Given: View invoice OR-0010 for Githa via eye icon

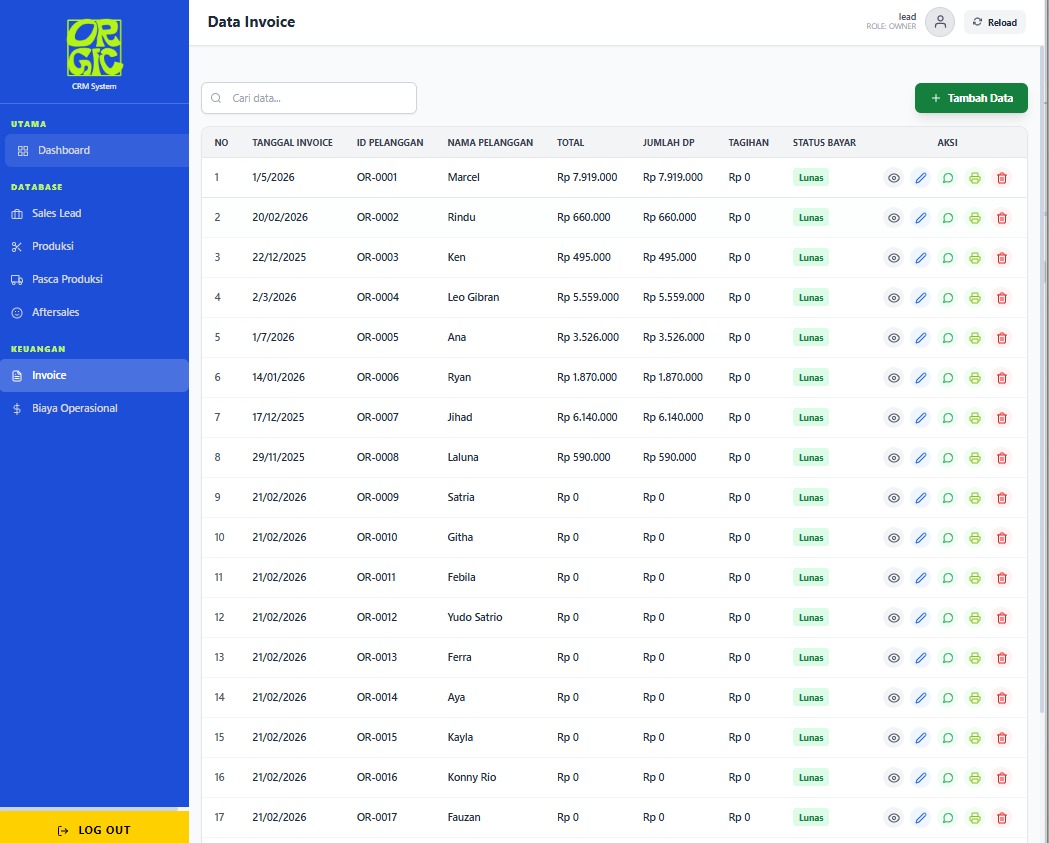Looking at the screenshot, I should [x=894, y=538].
